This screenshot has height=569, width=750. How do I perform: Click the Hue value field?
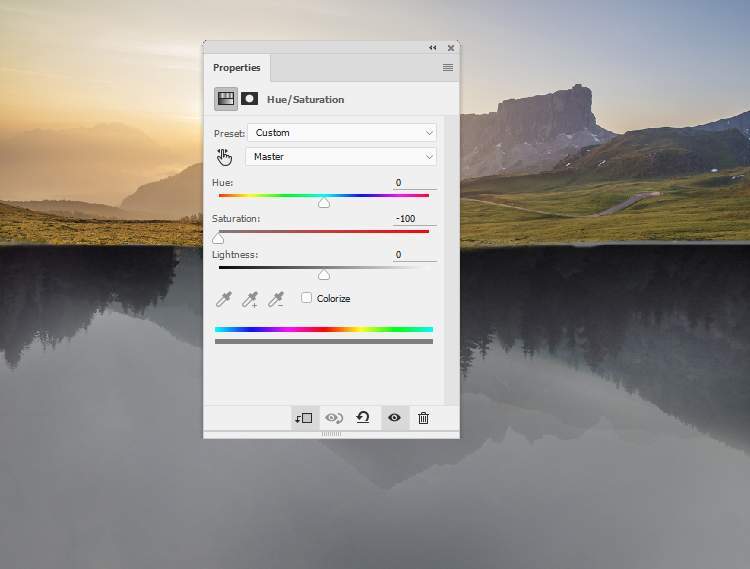(414, 183)
